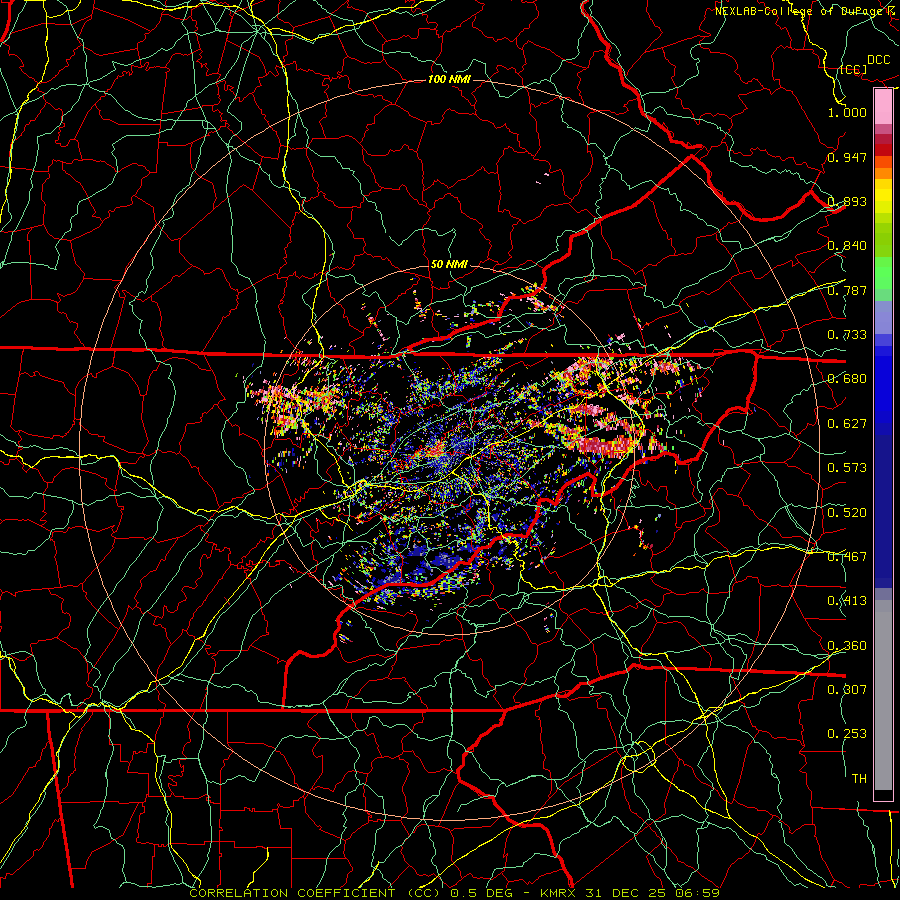Viewport: 900px width, 900px height.
Task: Pick the lavender color bar segment near 0.733
Action: pos(883,317)
